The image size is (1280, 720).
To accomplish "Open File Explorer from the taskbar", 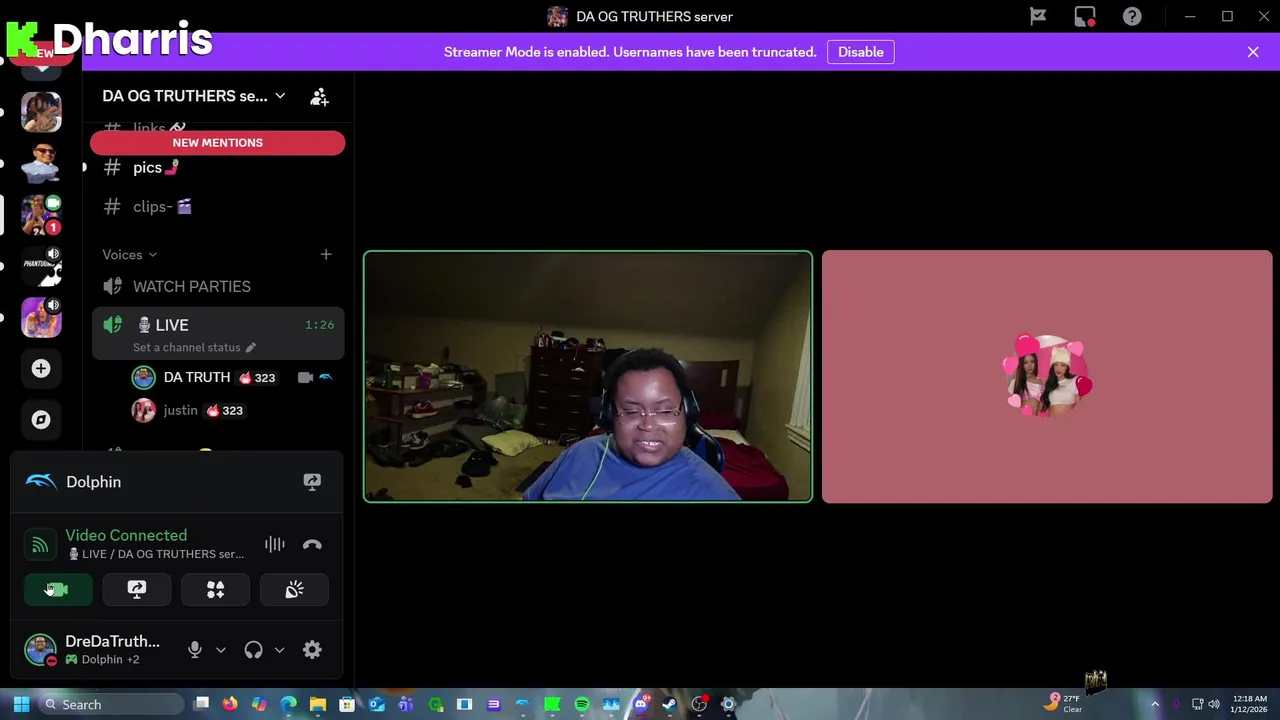I will coord(317,704).
